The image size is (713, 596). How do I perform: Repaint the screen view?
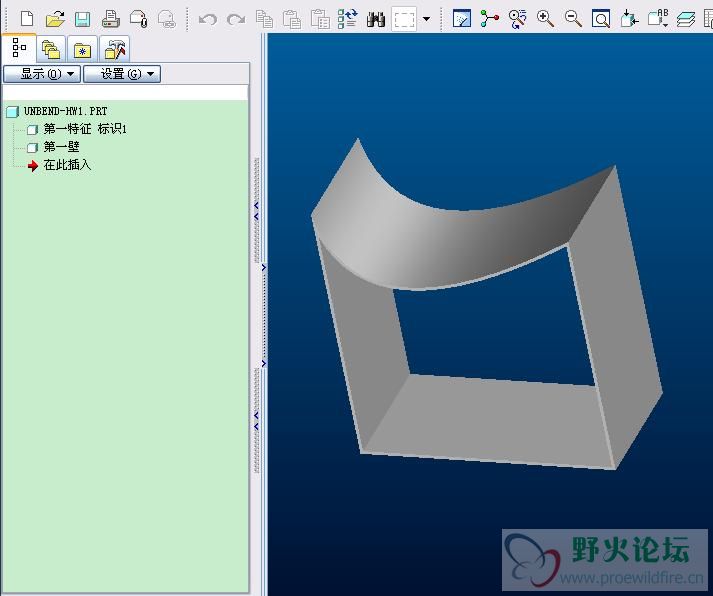462,19
